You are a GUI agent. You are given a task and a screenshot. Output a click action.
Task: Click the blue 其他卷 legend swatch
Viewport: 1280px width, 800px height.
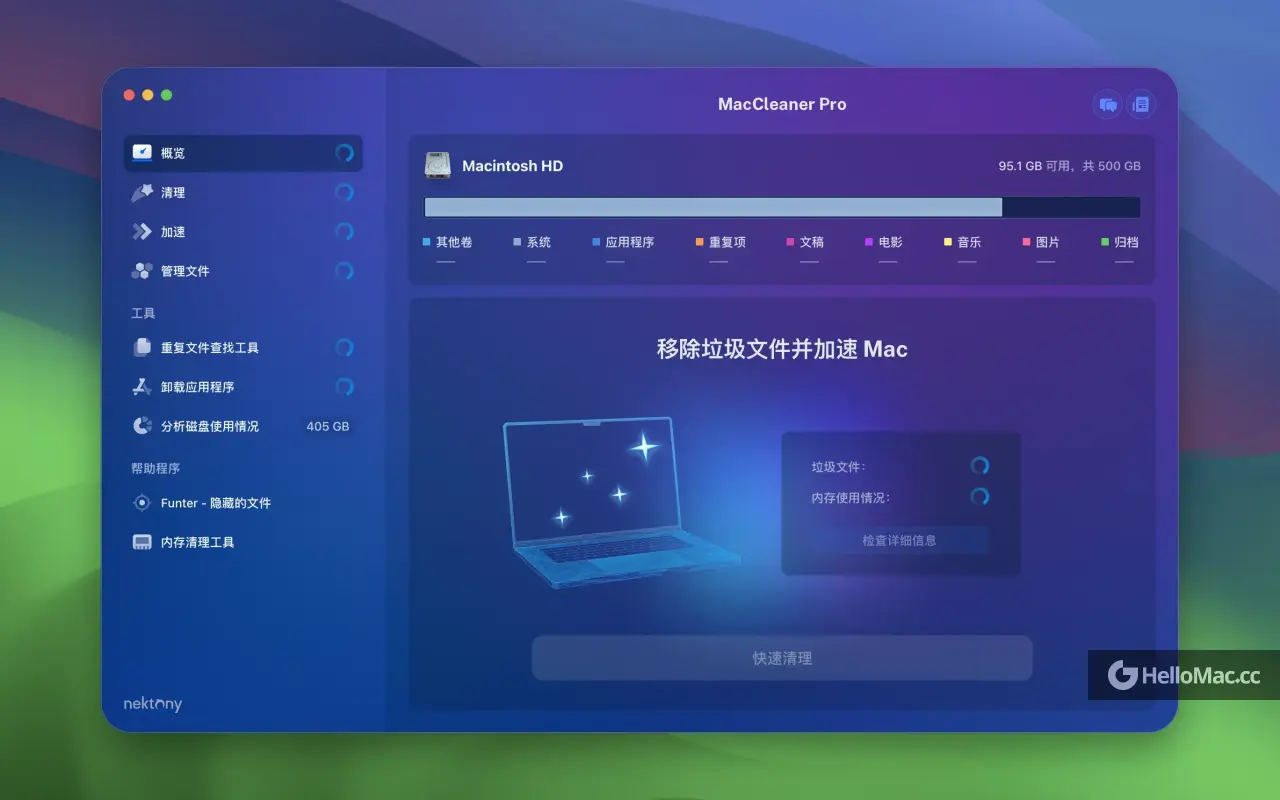[x=426, y=242]
